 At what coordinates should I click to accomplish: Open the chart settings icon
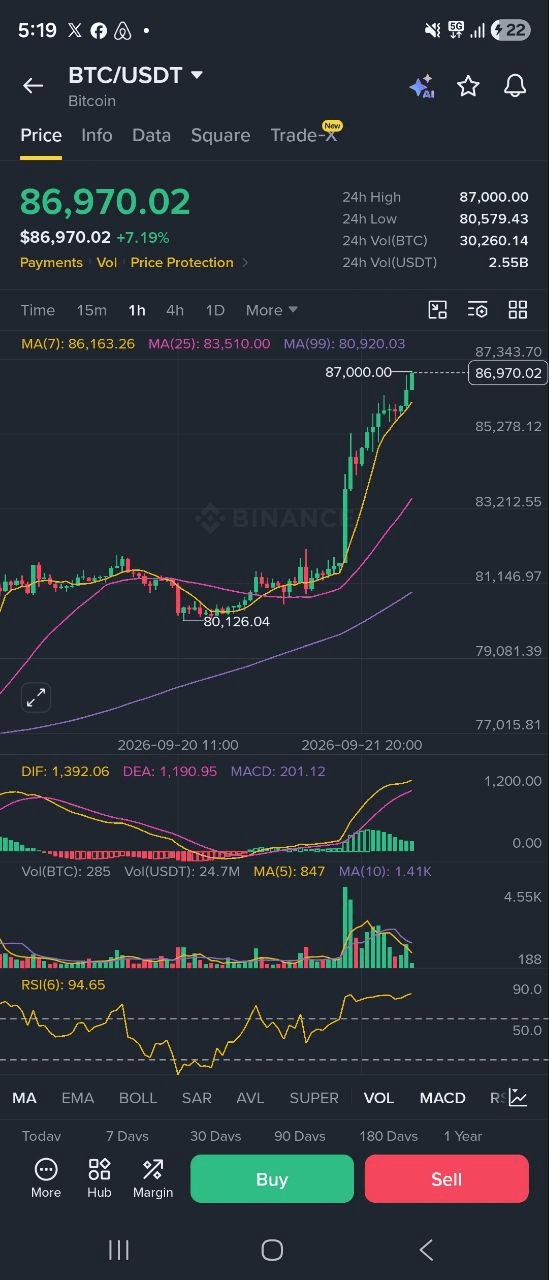tap(478, 310)
